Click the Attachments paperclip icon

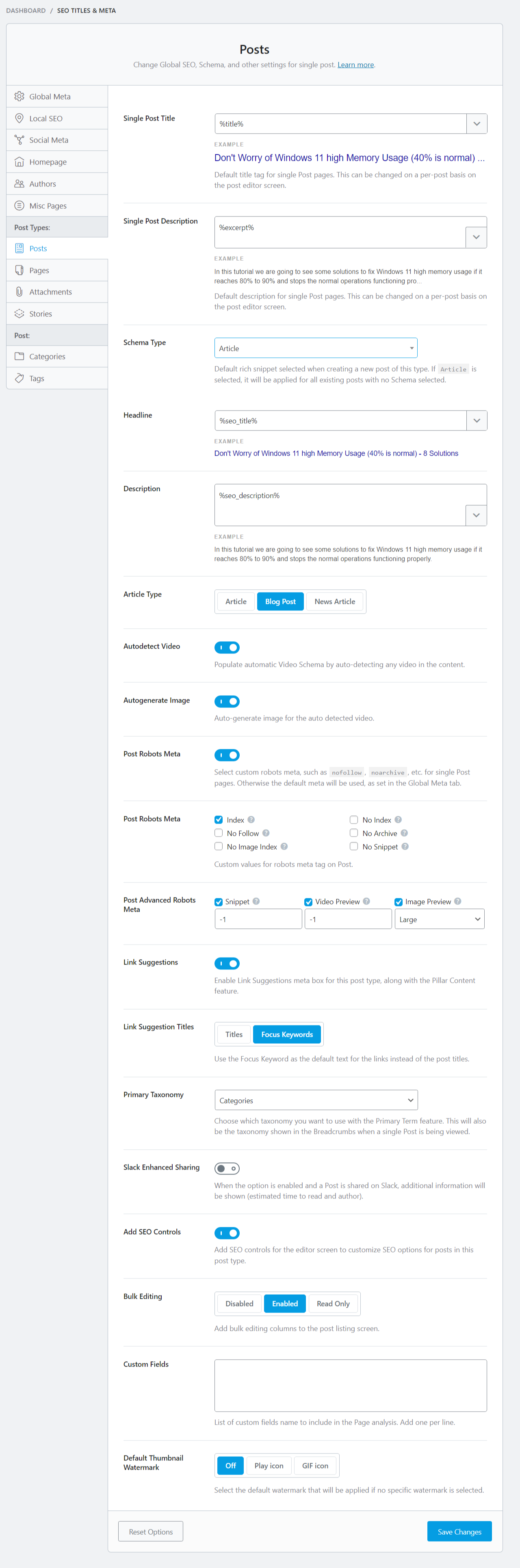(x=19, y=292)
